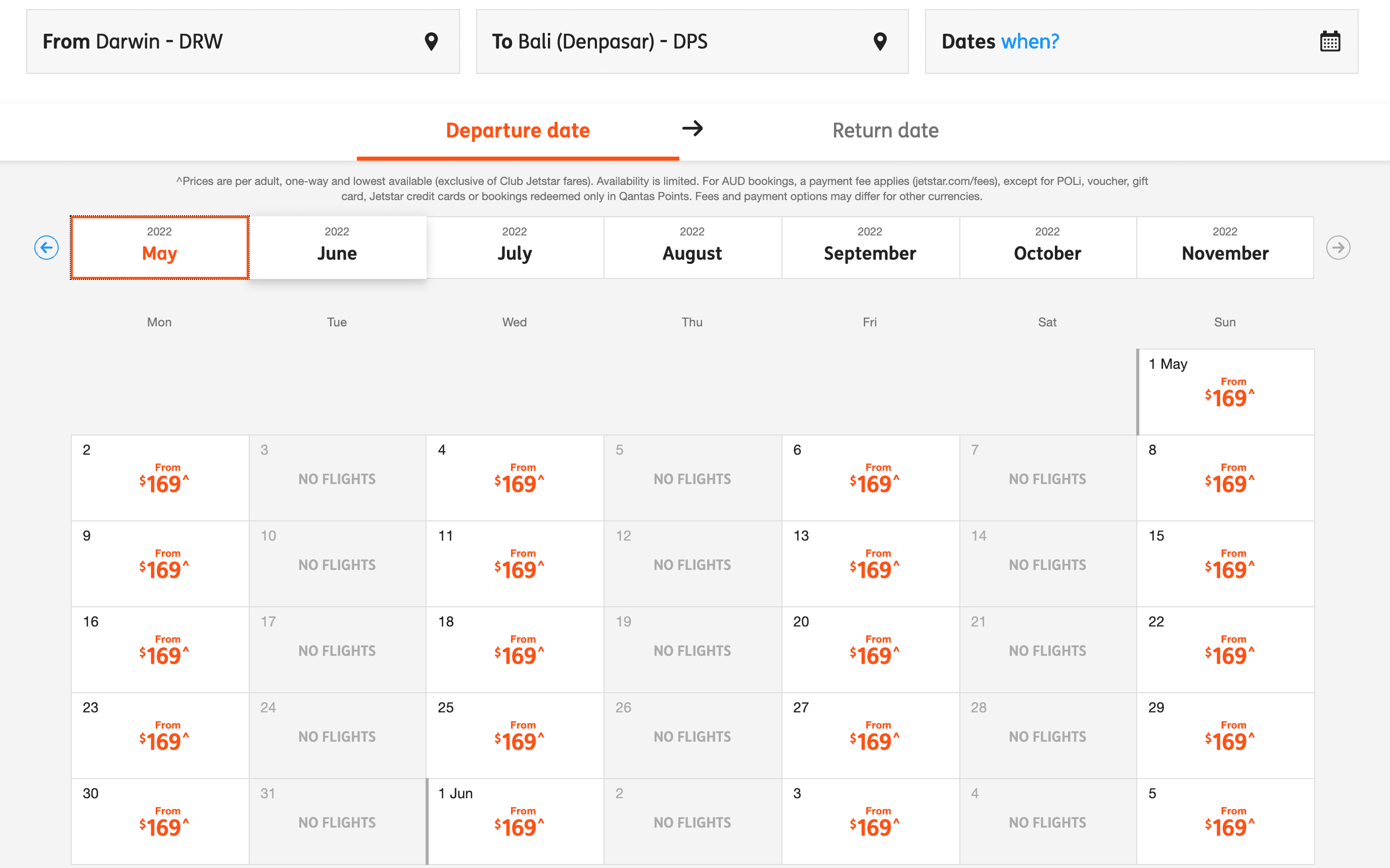
Task: Click the arrow between Departure and Return date
Action: click(692, 128)
